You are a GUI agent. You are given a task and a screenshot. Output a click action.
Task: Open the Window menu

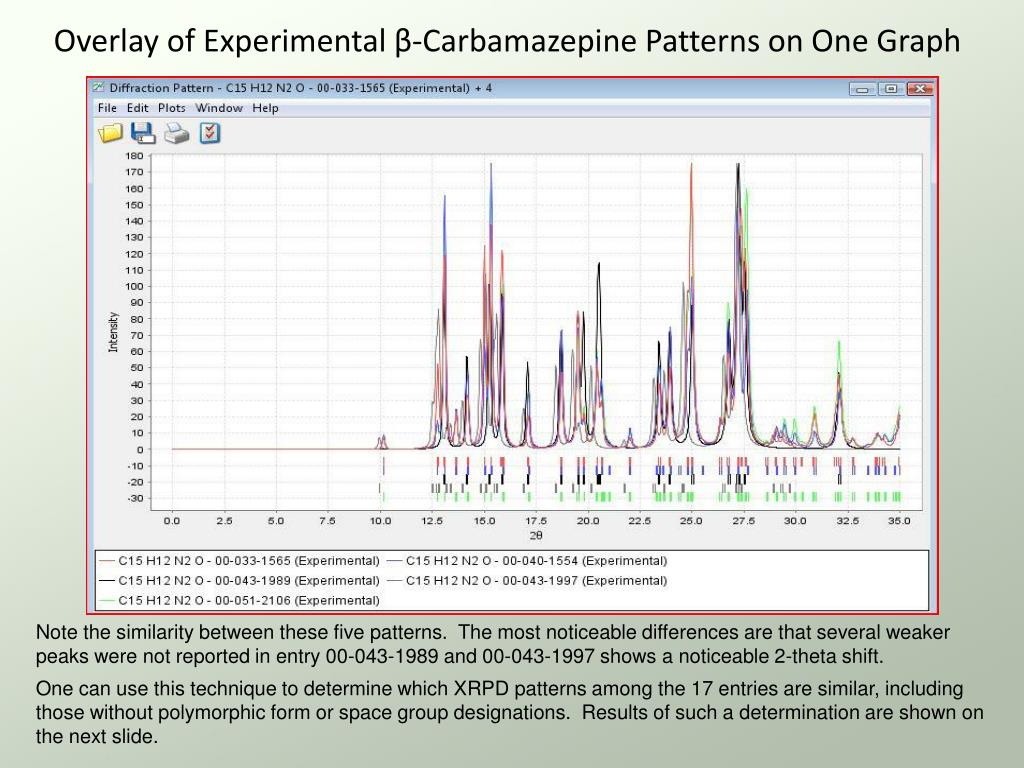[219, 108]
